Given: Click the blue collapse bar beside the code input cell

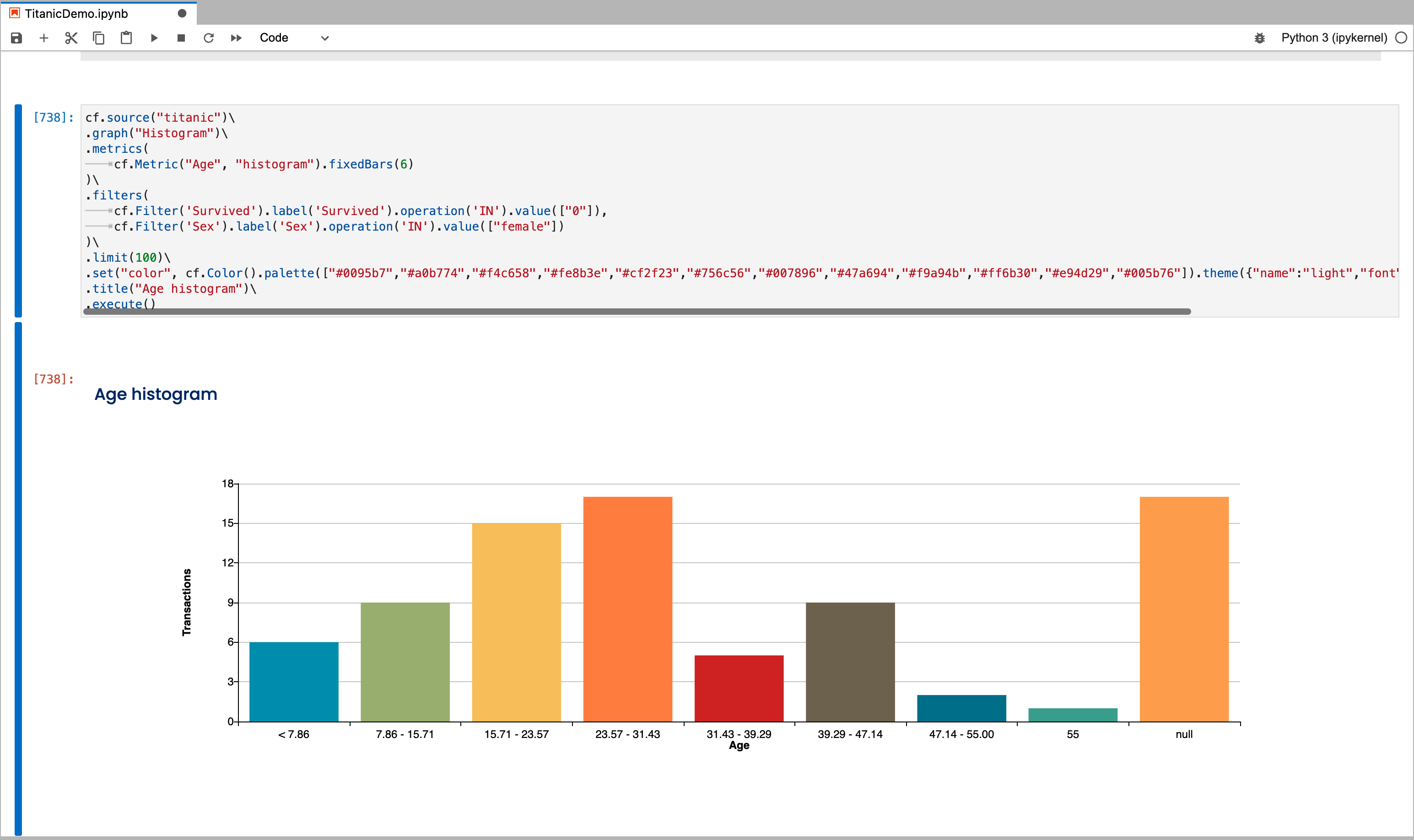Looking at the screenshot, I should coord(18,210).
